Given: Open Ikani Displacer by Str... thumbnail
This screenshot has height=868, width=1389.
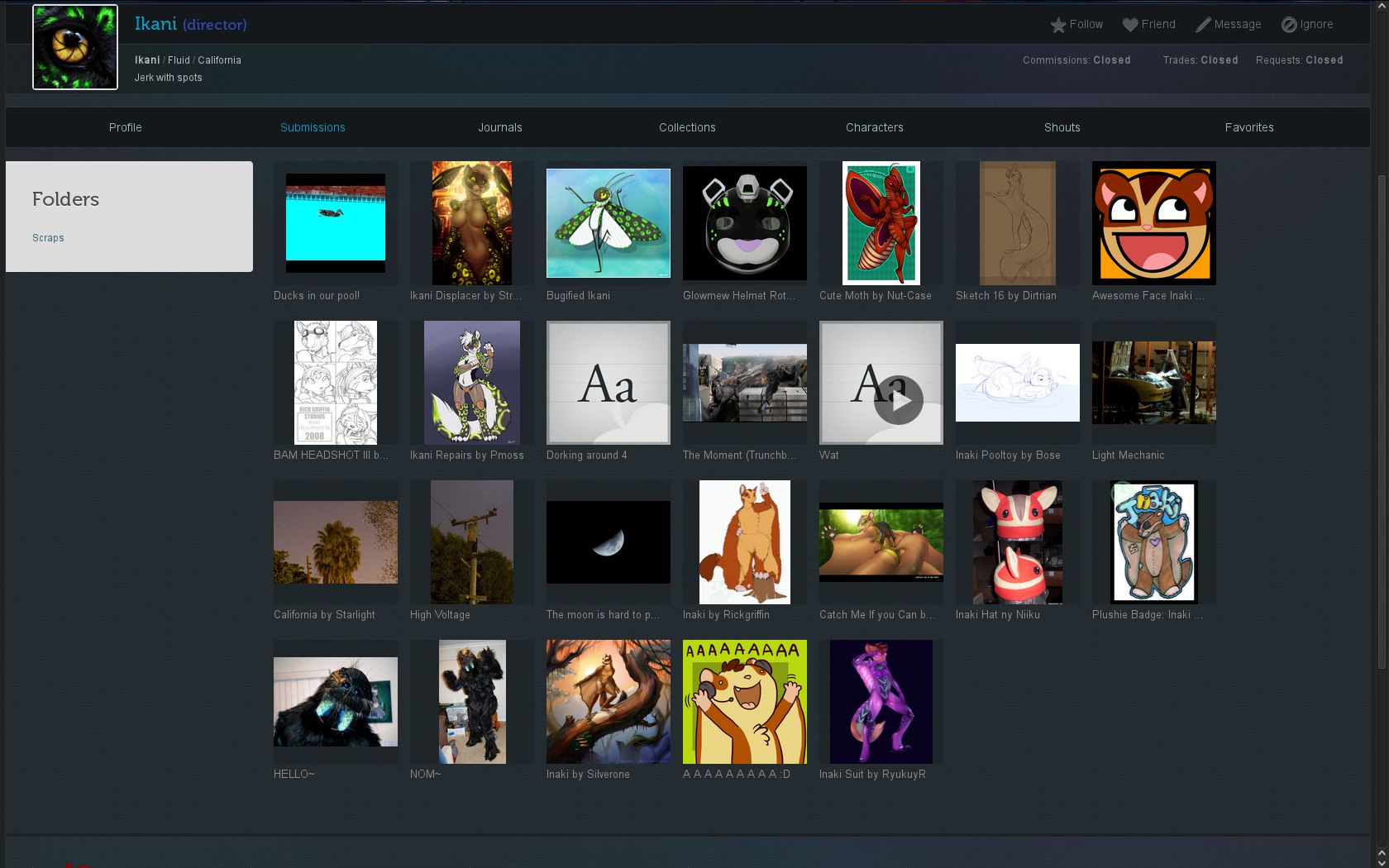Looking at the screenshot, I should point(472,223).
